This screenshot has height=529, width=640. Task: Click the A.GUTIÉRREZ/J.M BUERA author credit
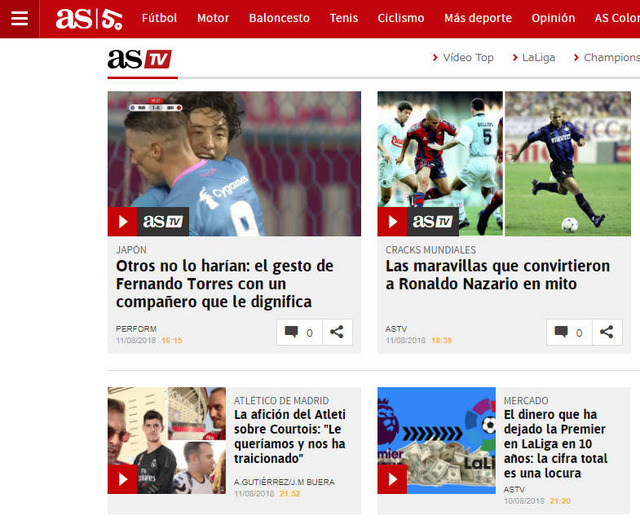click(x=284, y=482)
